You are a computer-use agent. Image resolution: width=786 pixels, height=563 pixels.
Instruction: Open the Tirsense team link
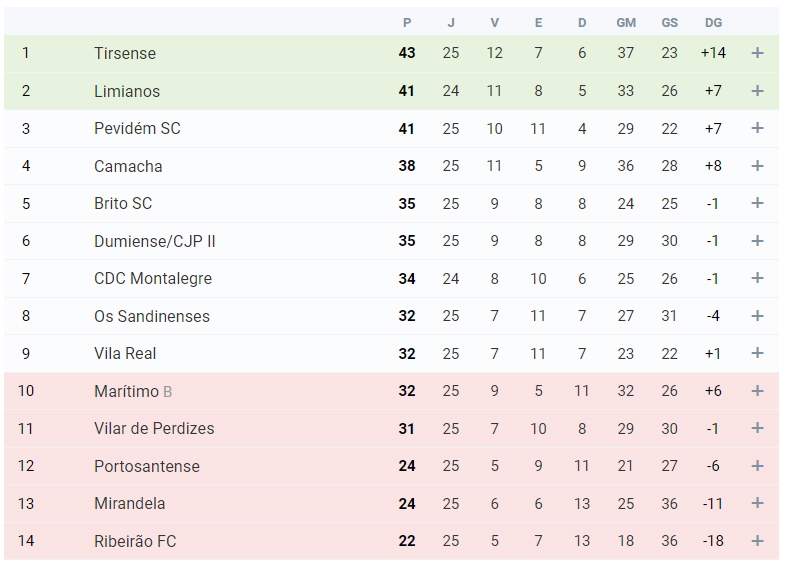(125, 53)
